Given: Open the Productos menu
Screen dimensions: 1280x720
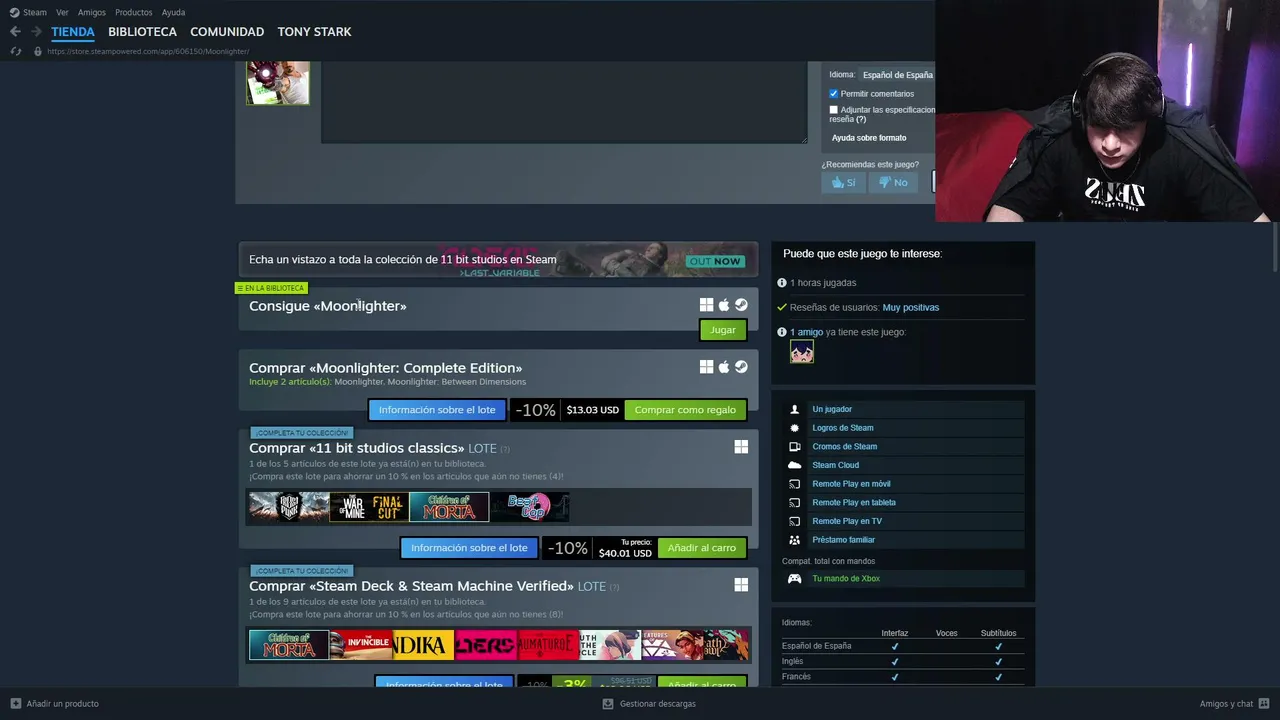Looking at the screenshot, I should (x=134, y=12).
